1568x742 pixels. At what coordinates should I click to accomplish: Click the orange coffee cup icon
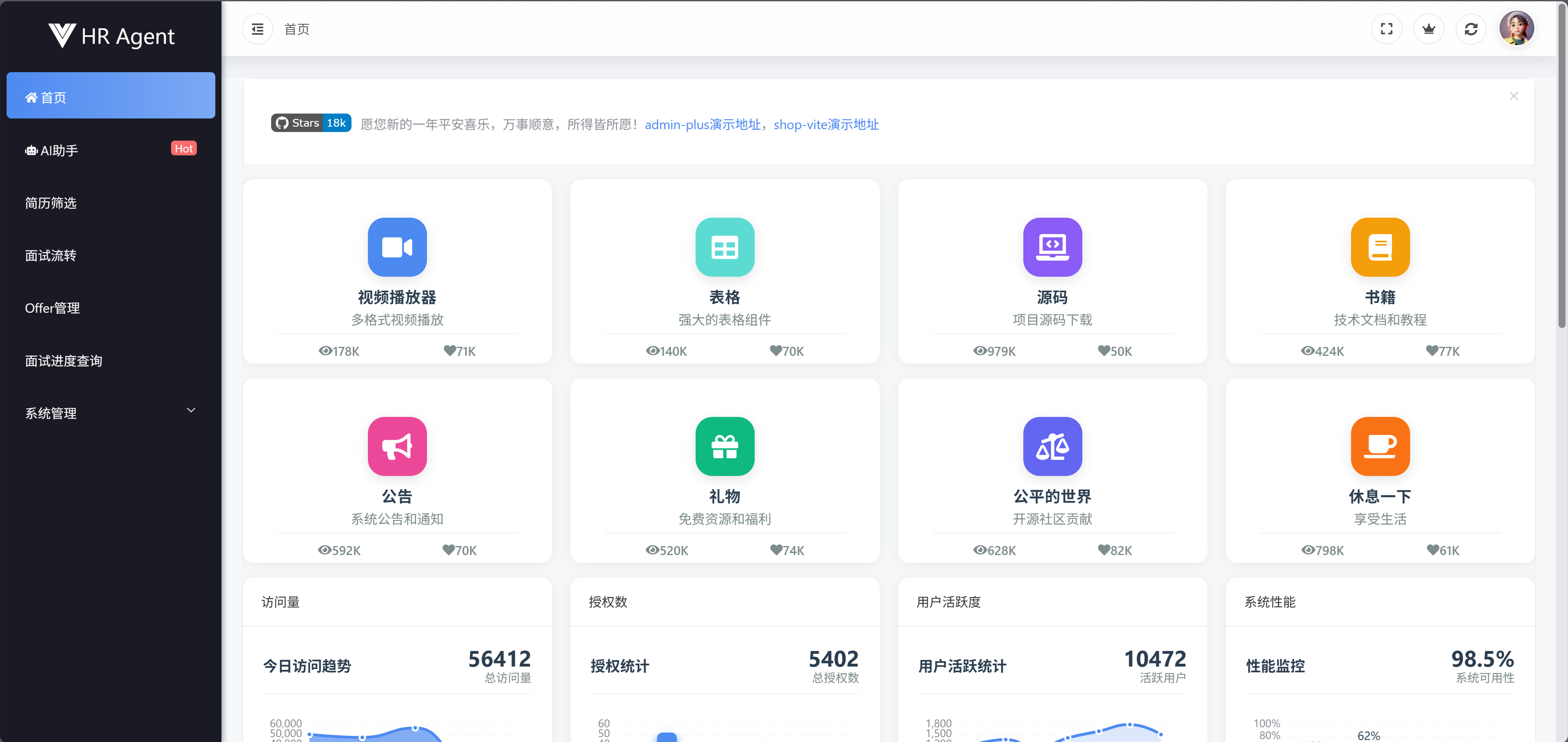coord(1379,446)
